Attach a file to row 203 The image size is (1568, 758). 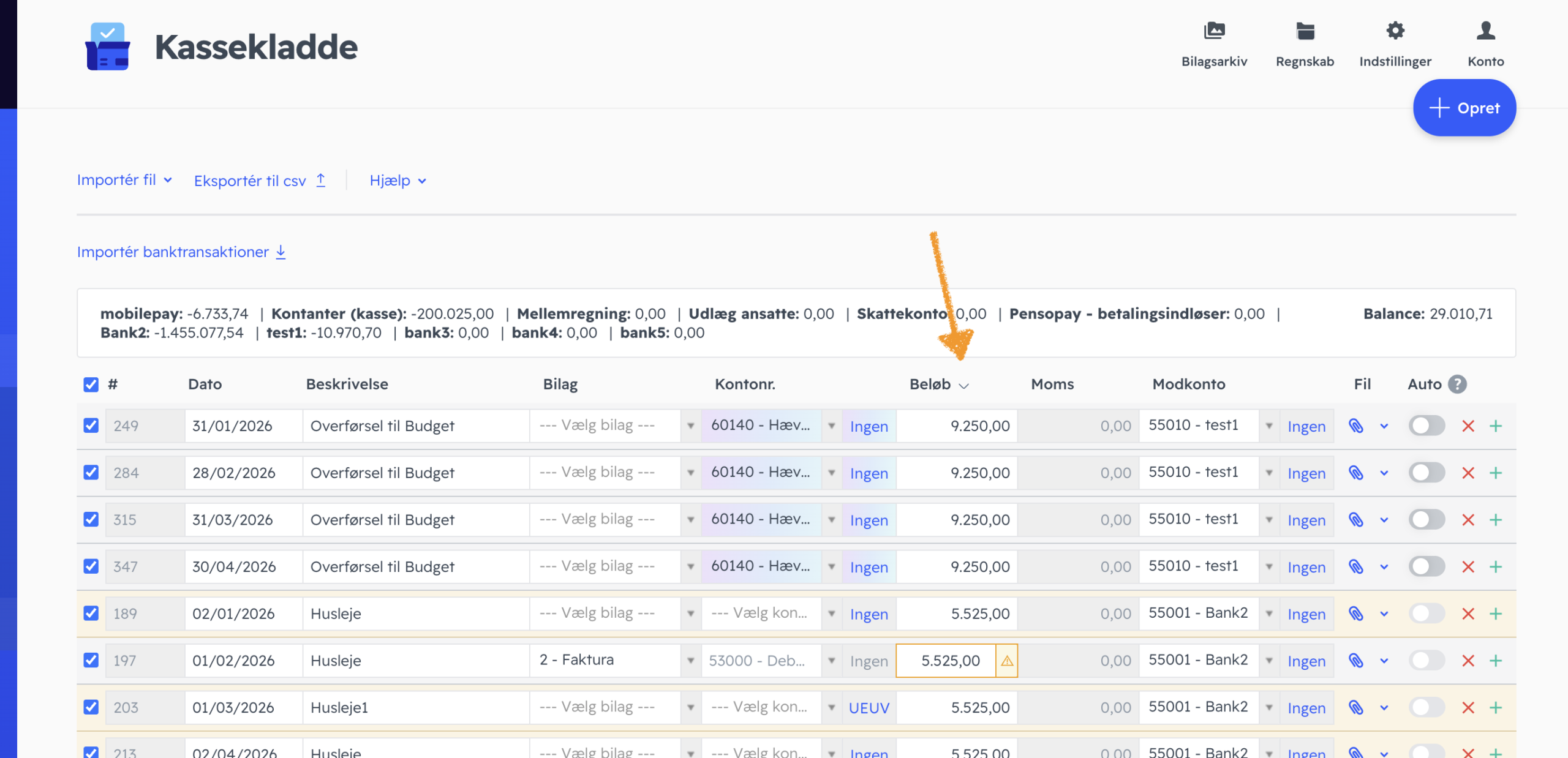(x=1356, y=708)
